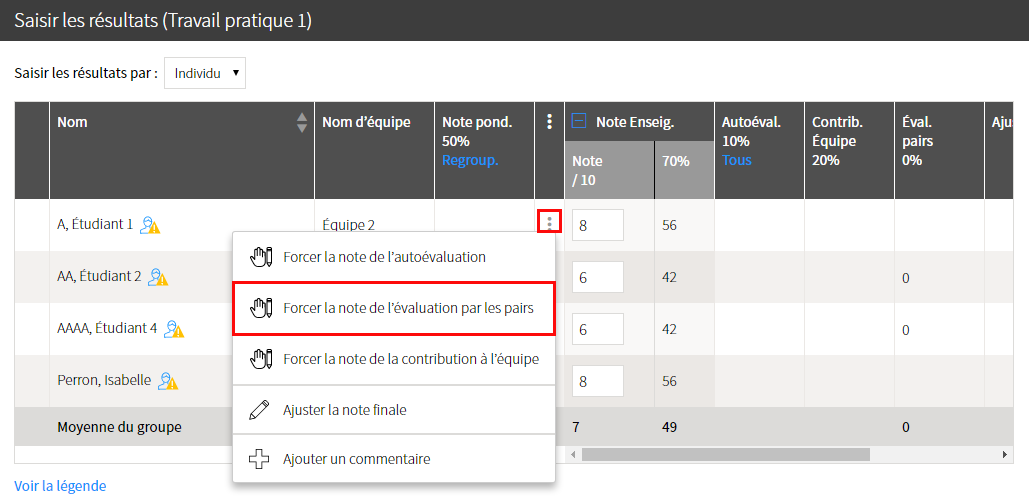Image resolution: width=1030 pixels, height=498 pixels.
Task: Collapse the Note Enseig. column group
Action: tap(579, 121)
